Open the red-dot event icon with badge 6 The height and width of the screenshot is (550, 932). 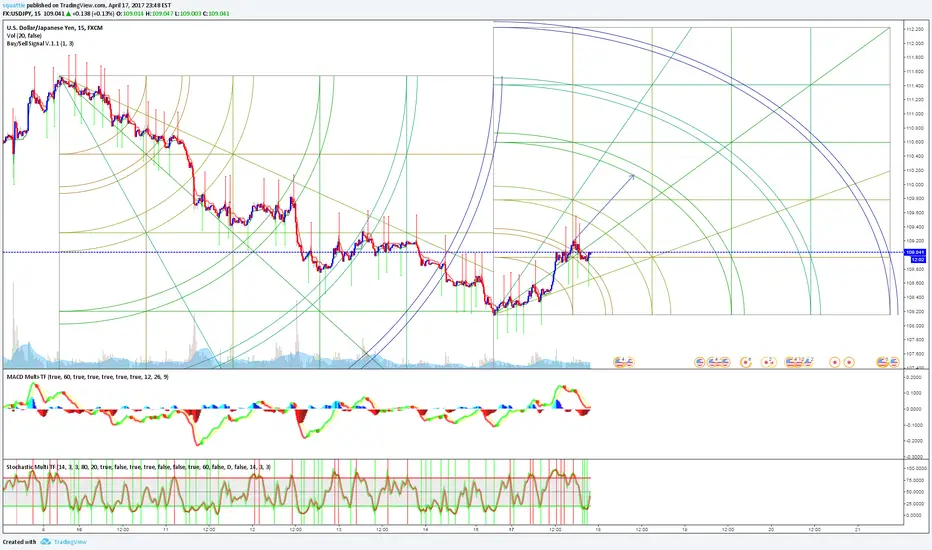(745, 362)
